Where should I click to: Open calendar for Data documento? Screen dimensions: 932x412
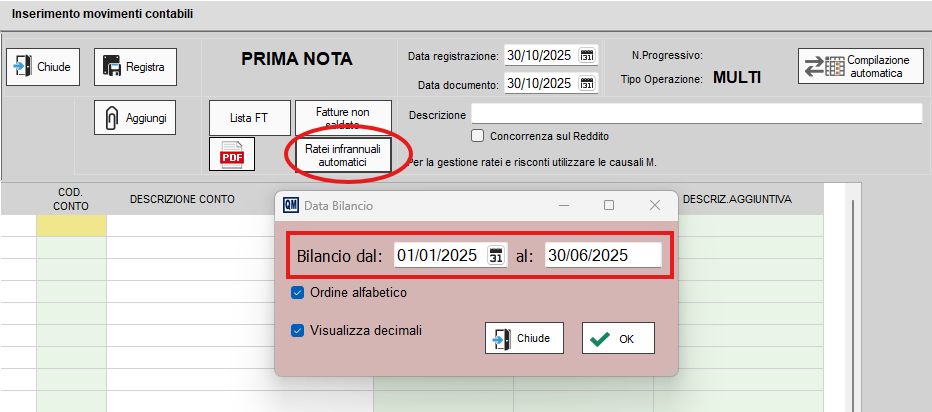pyautogui.click(x=587, y=83)
